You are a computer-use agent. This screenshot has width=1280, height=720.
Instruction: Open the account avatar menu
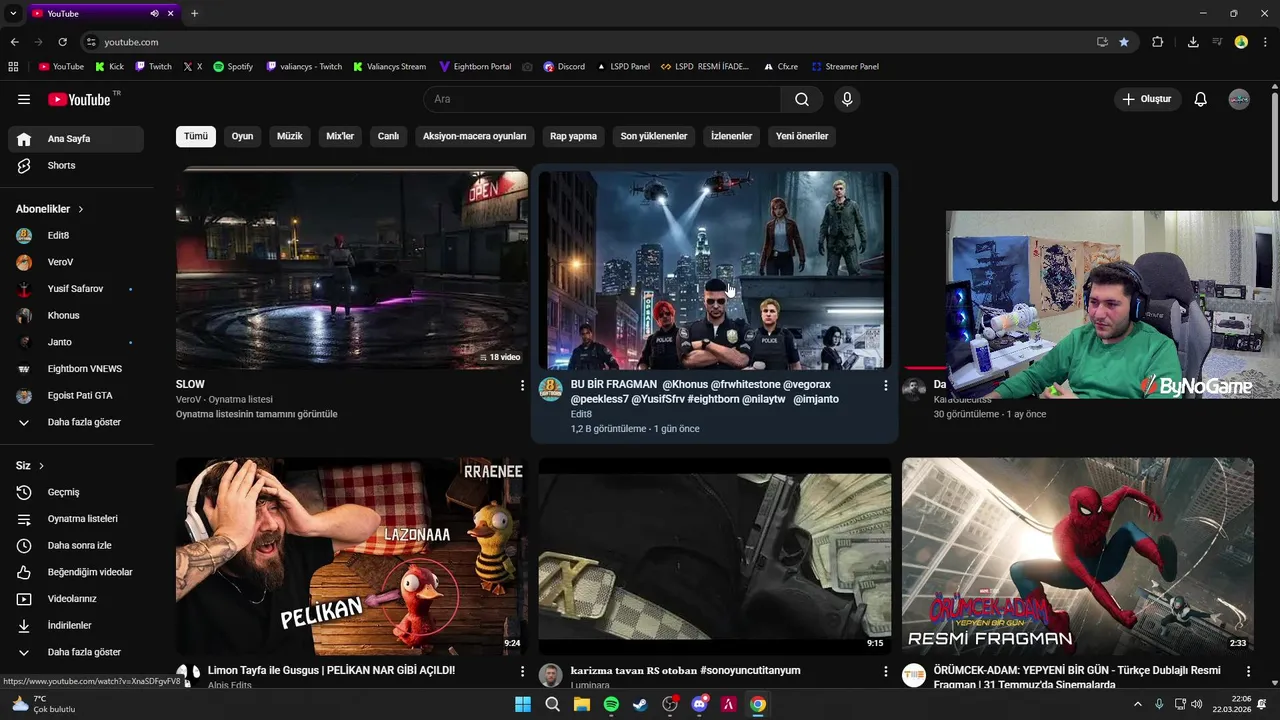click(x=1239, y=99)
